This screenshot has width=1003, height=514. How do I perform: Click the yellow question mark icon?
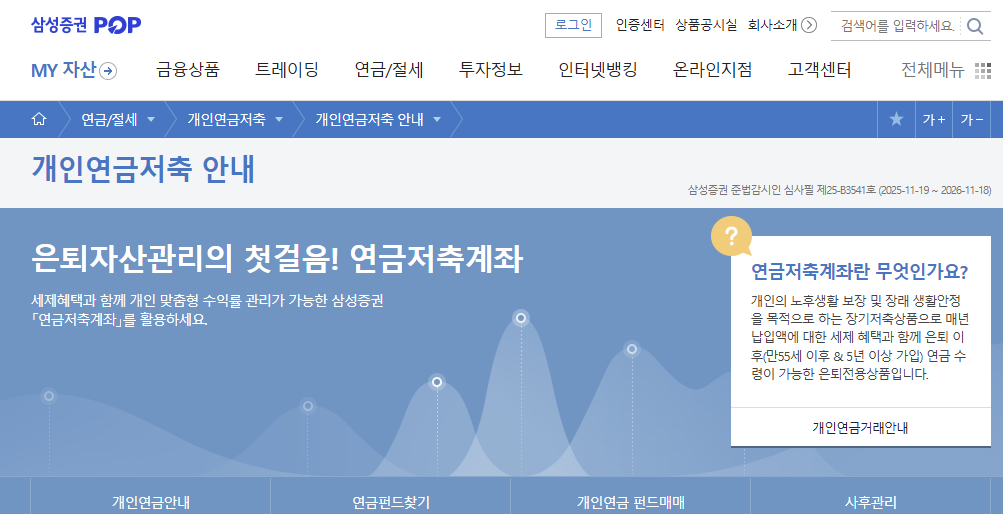(x=731, y=237)
